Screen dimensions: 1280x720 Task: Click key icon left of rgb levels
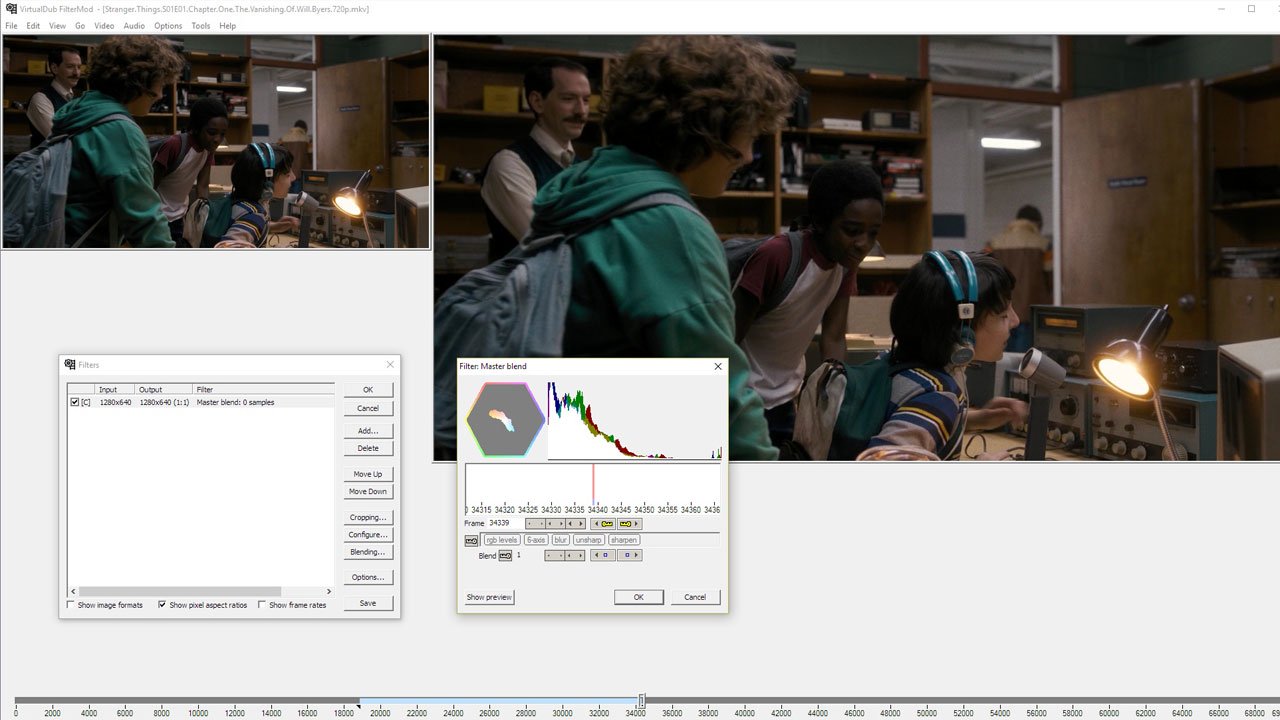[472, 540]
